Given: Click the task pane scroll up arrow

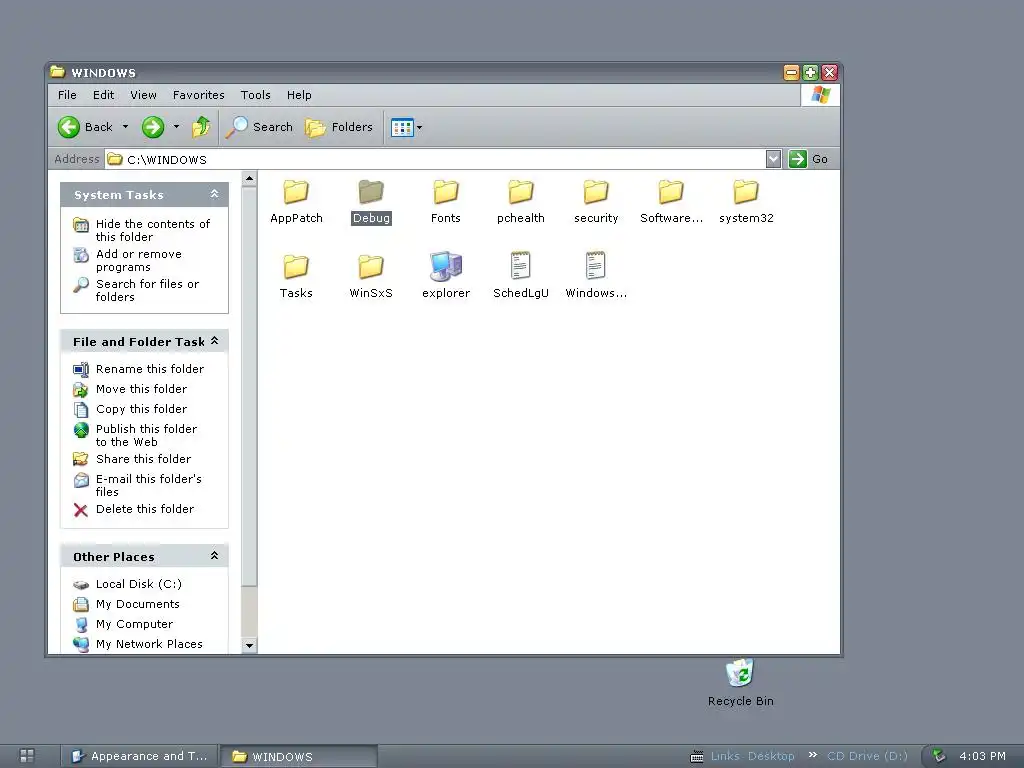Looking at the screenshot, I should pos(249,178).
